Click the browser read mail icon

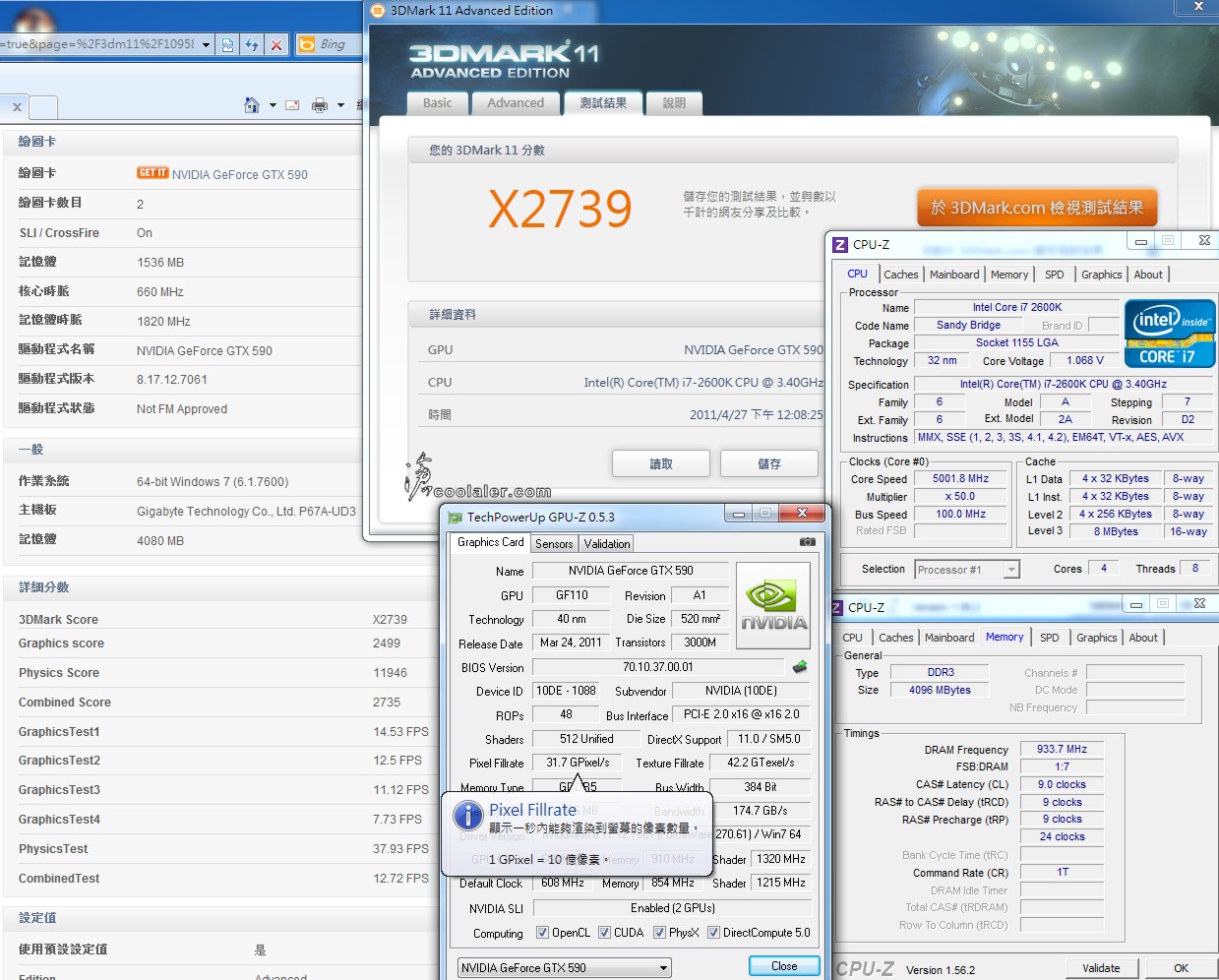[292, 105]
